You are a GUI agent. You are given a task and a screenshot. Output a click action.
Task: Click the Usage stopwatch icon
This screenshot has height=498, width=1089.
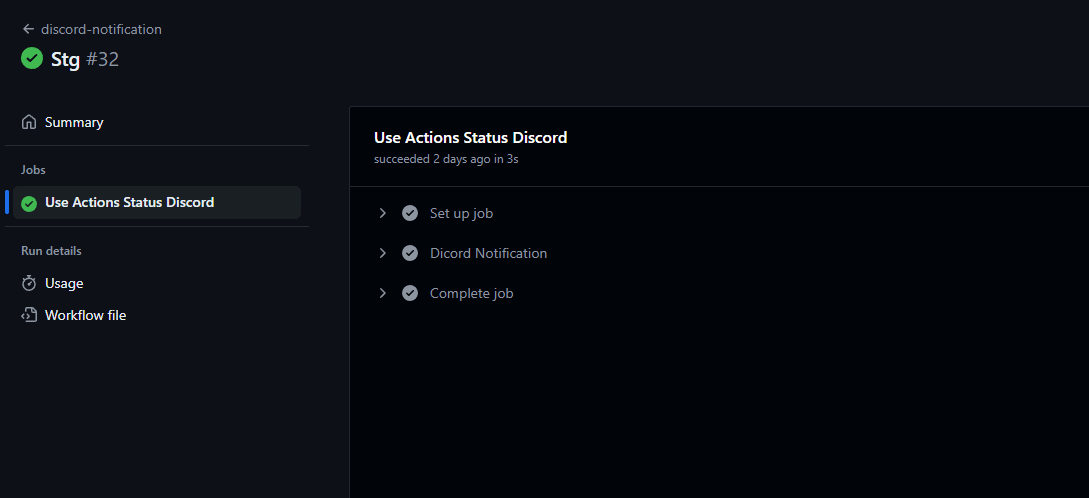point(29,283)
